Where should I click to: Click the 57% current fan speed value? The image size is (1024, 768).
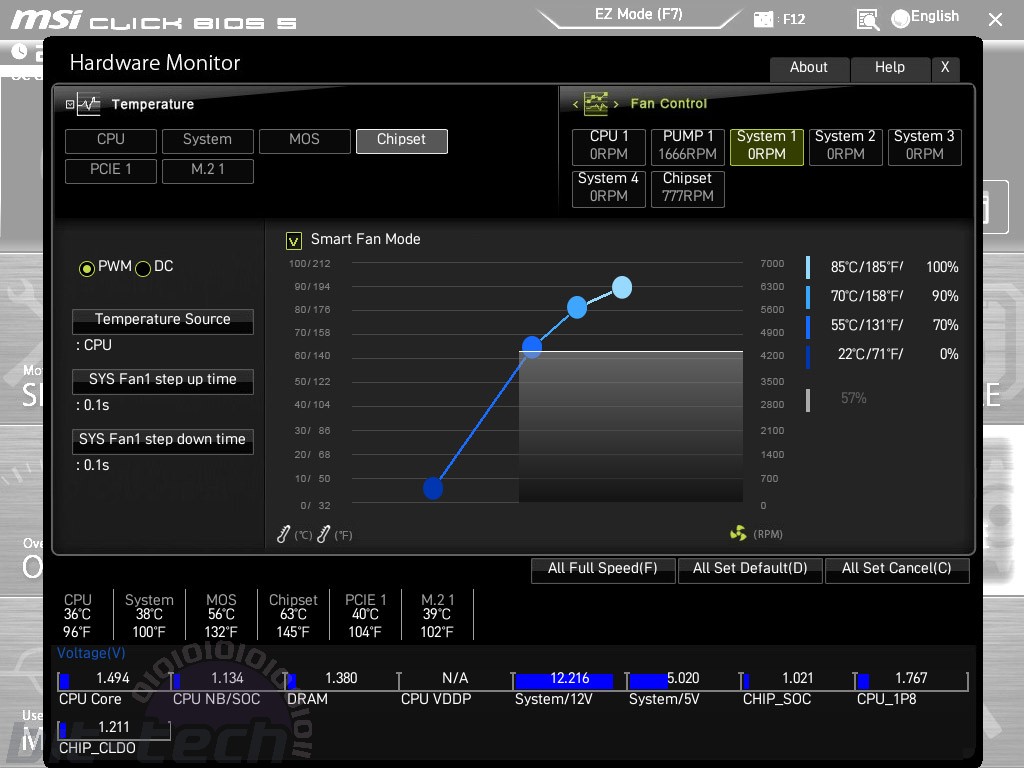pyautogui.click(x=854, y=398)
